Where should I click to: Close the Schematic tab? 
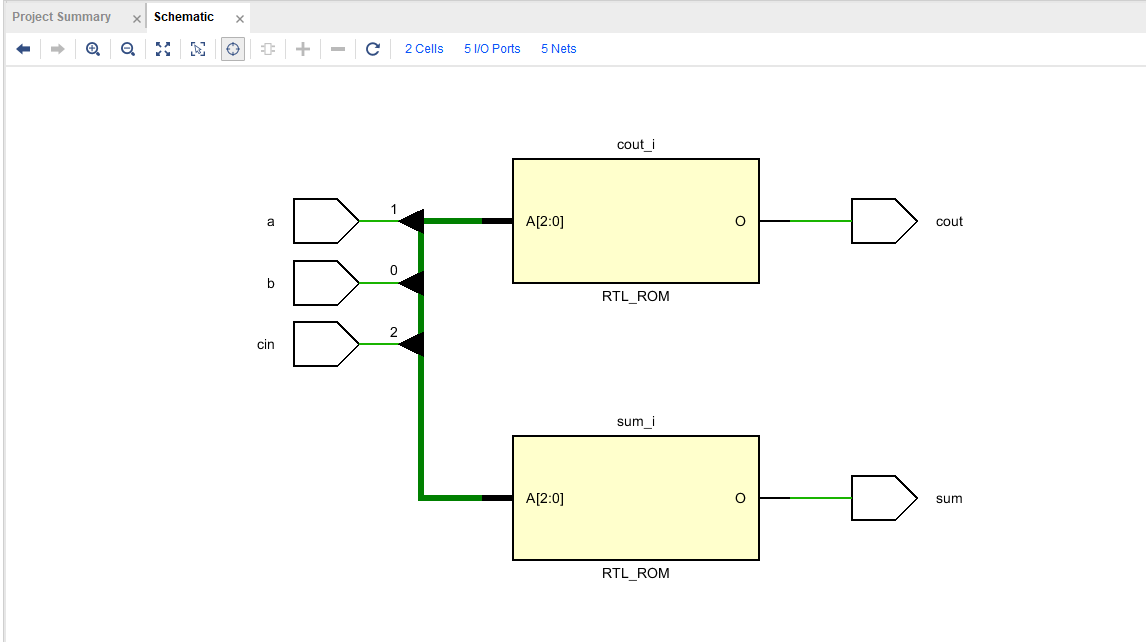click(240, 18)
